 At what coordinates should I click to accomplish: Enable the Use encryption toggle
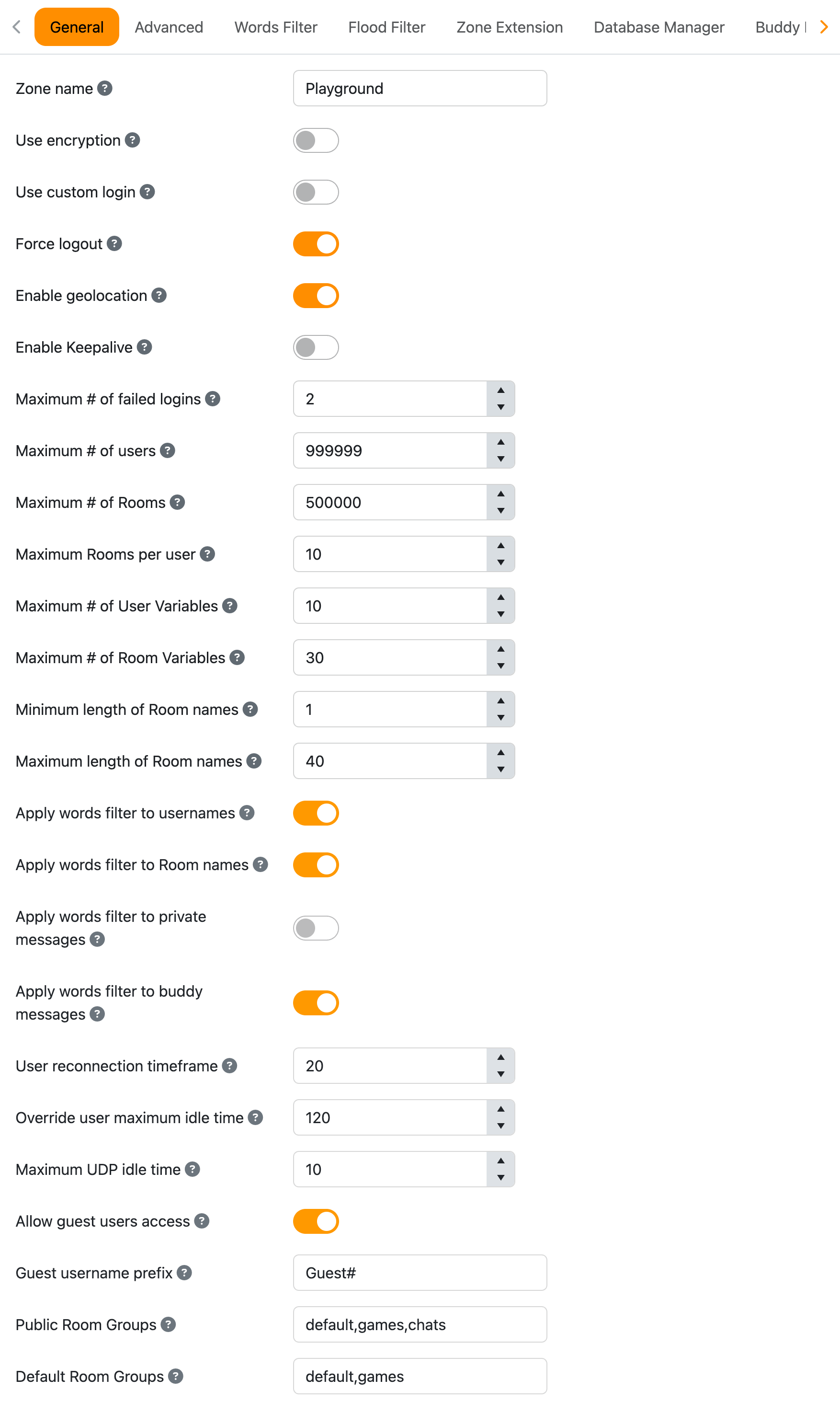(x=316, y=140)
